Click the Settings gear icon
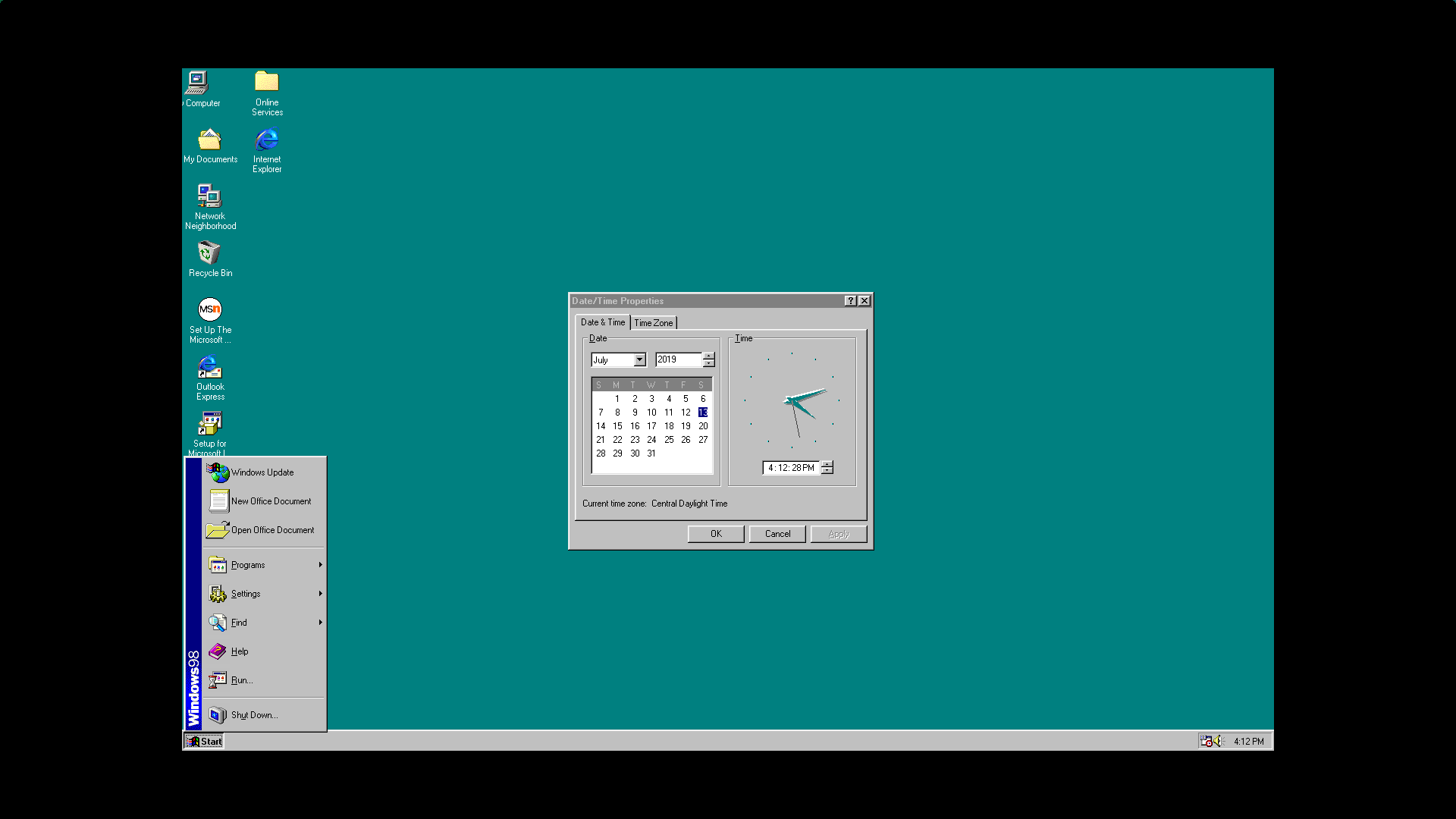 click(218, 594)
